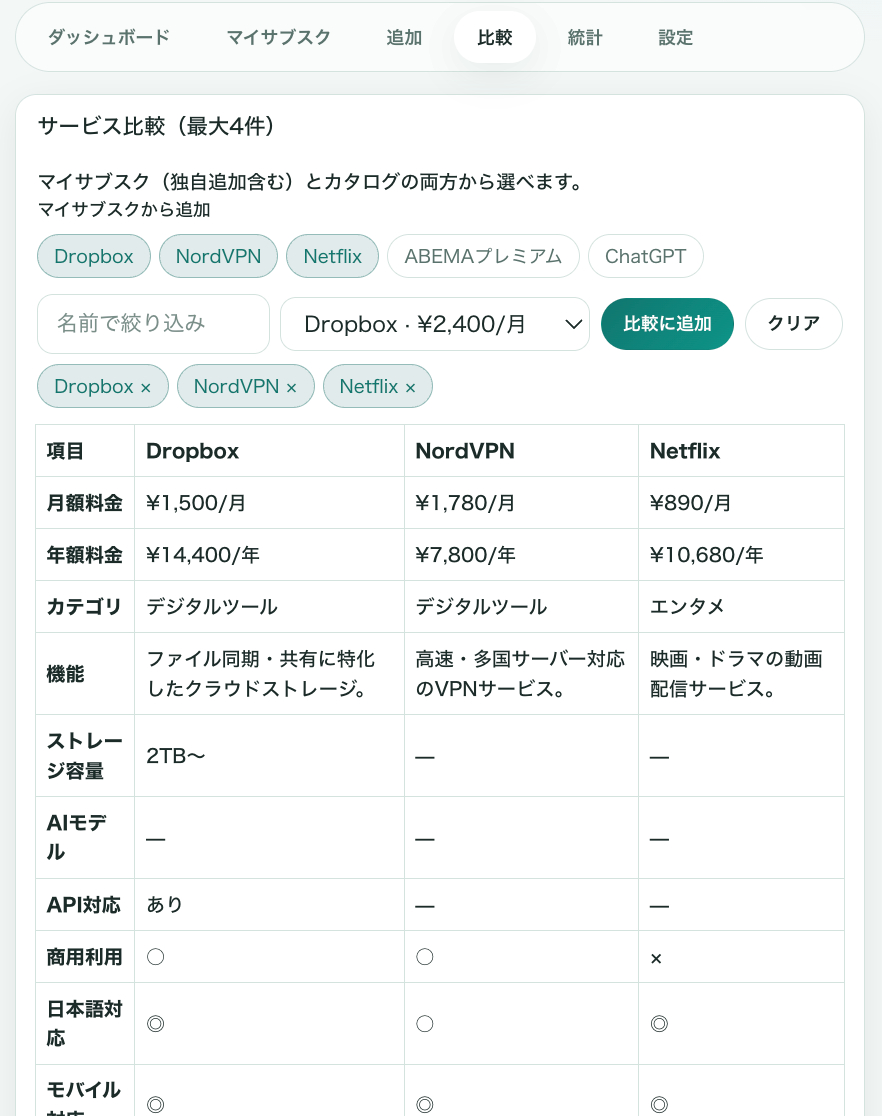Viewport: 882px width, 1116px height.
Task: Click the API対応 row label
Action: (x=84, y=905)
